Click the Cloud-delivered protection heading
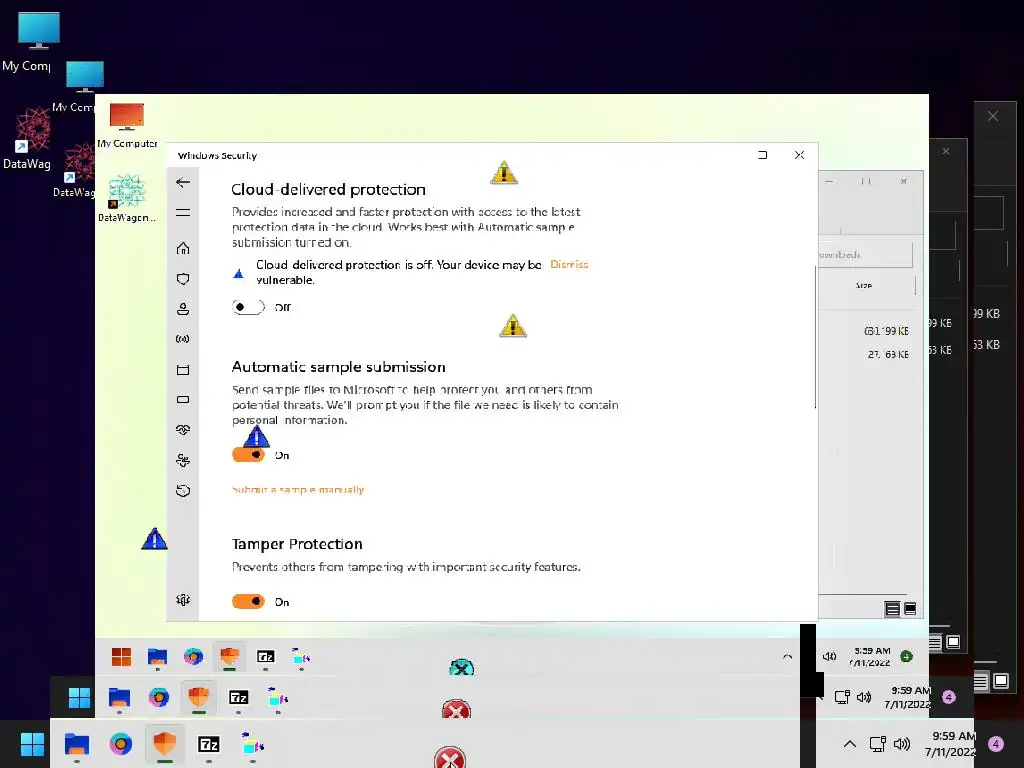The height and width of the screenshot is (768, 1024). [x=328, y=189]
